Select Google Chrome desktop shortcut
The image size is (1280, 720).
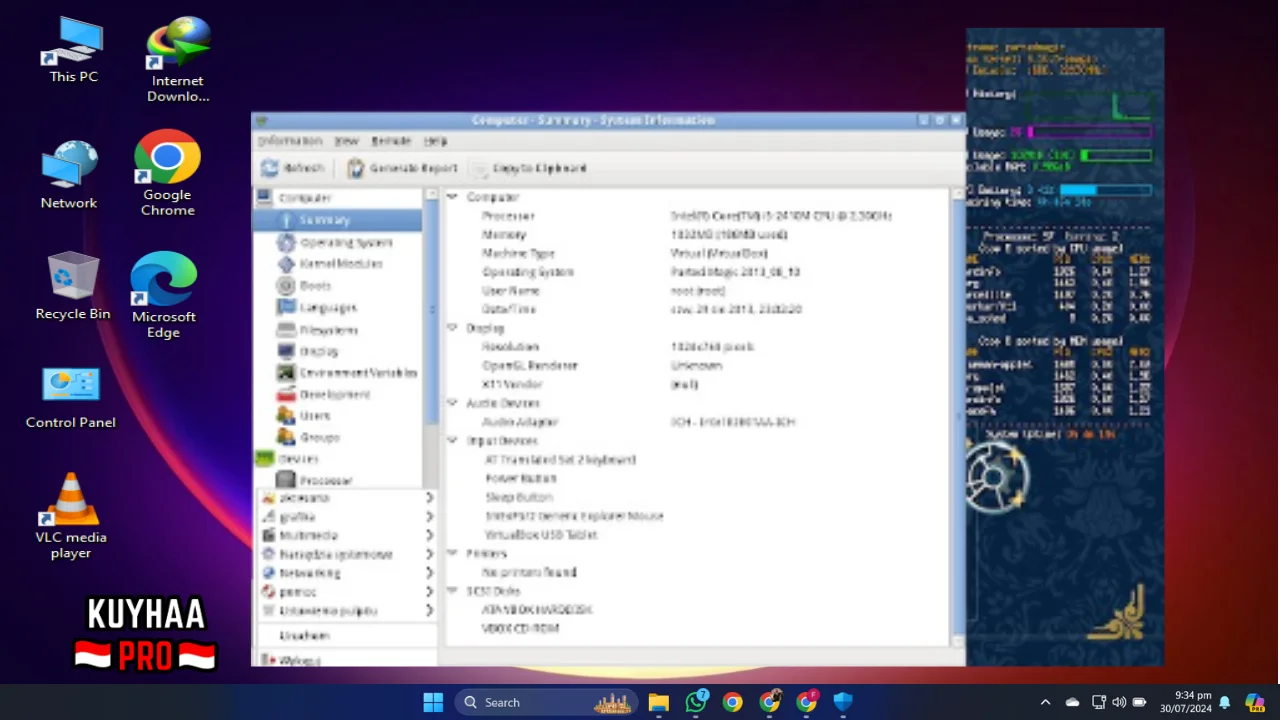(167, 173)
